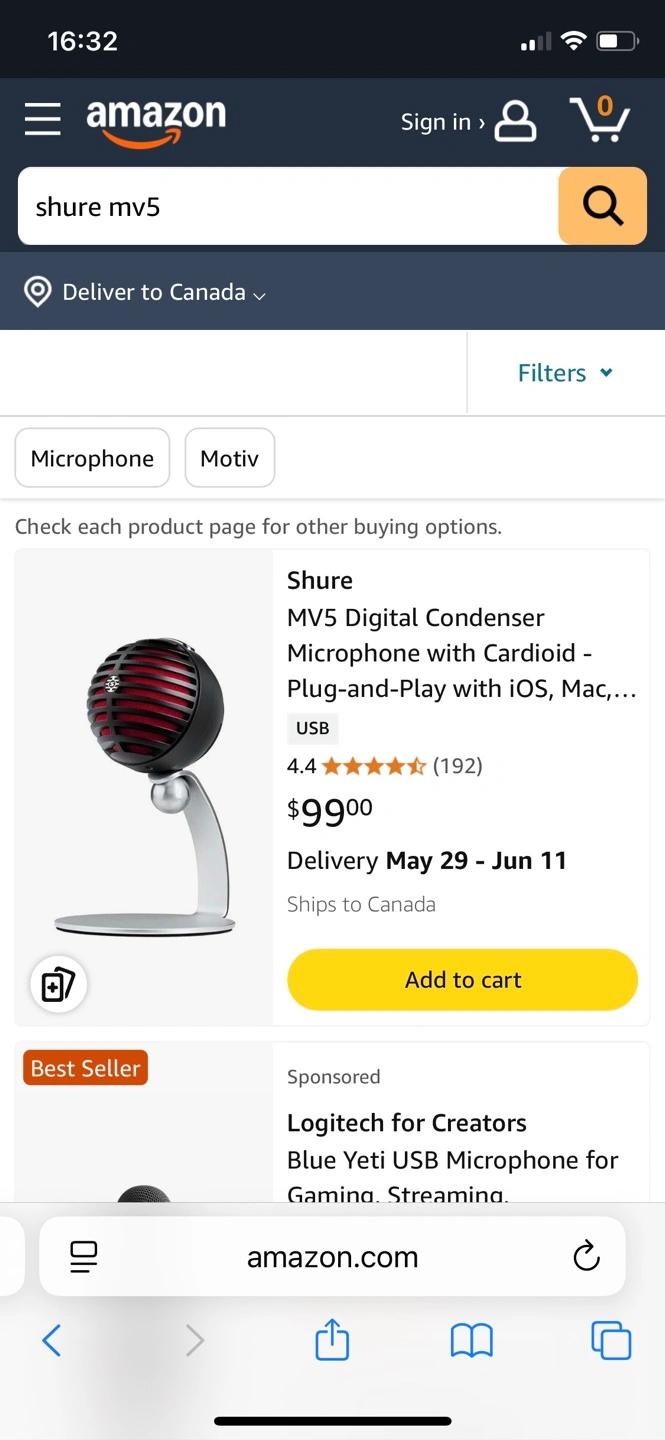This screenshot has height=1440, width=665.
Task: Click the search field containing shure mv5
Action: point(288,207)
